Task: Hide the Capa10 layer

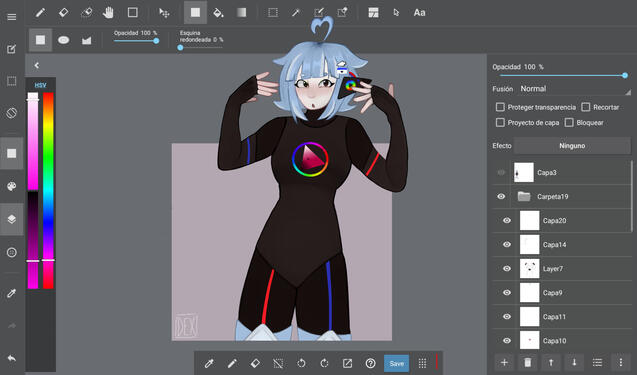Action: (x=507, y=340)
